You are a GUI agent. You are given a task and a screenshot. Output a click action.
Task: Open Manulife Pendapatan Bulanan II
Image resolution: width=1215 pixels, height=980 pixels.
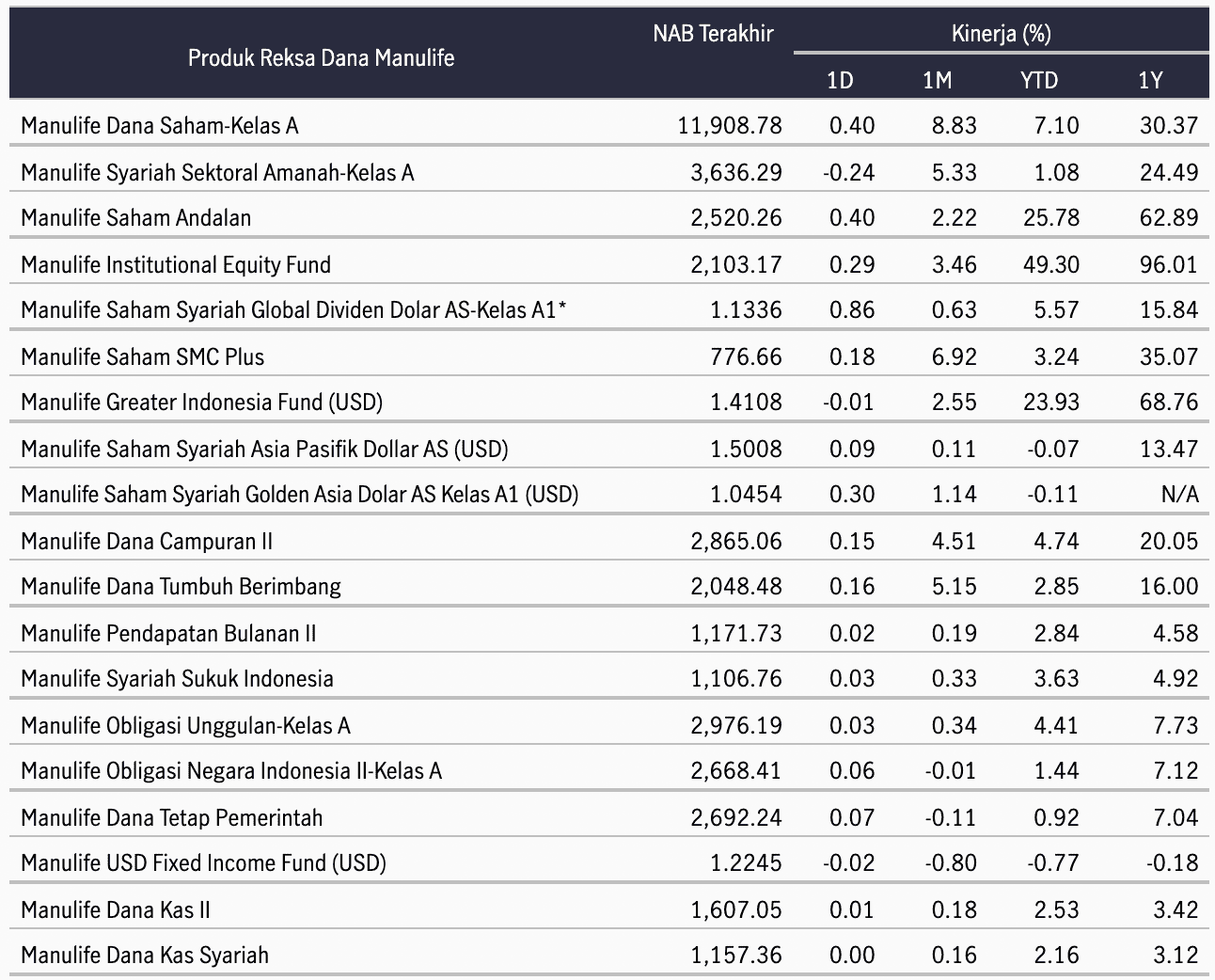[x=168, y=634]
